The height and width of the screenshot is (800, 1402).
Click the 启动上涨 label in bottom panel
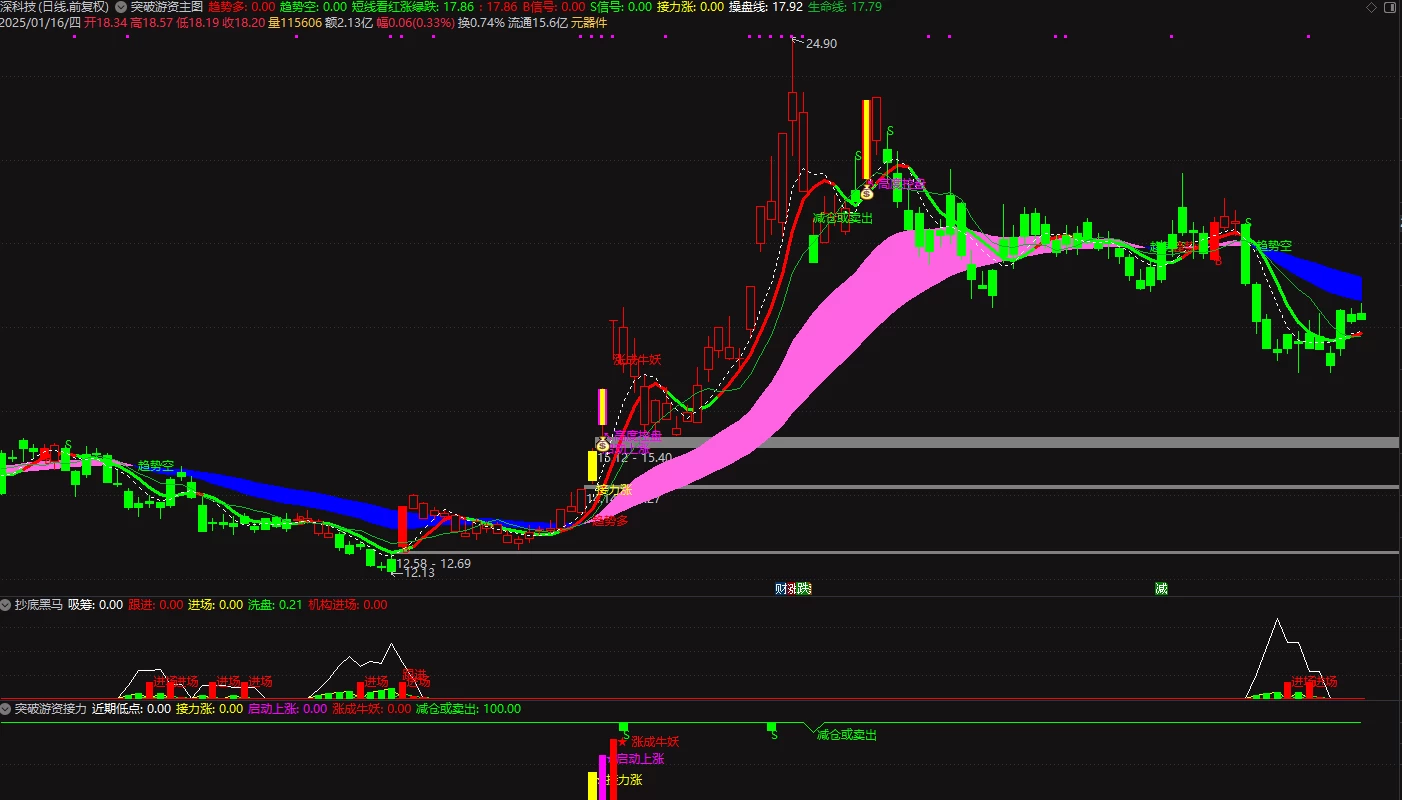pyautogui.click(x=640, y=759)
